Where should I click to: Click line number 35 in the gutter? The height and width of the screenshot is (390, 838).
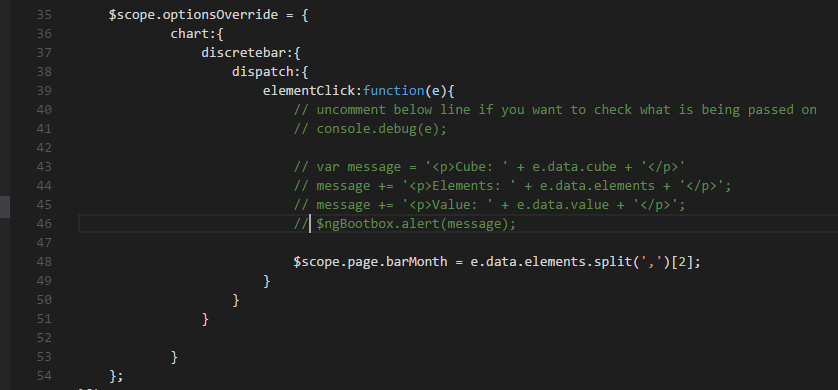click(x=44, y=15)
